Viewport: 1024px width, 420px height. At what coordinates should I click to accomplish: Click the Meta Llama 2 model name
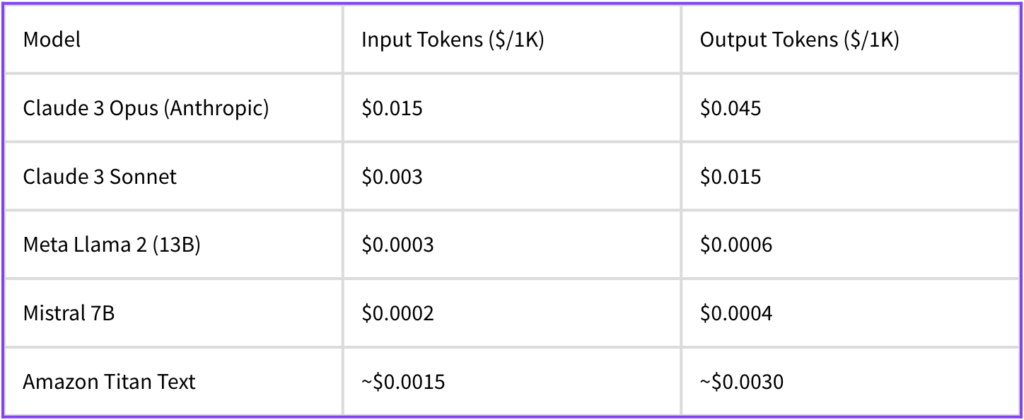tap(83, 246)
